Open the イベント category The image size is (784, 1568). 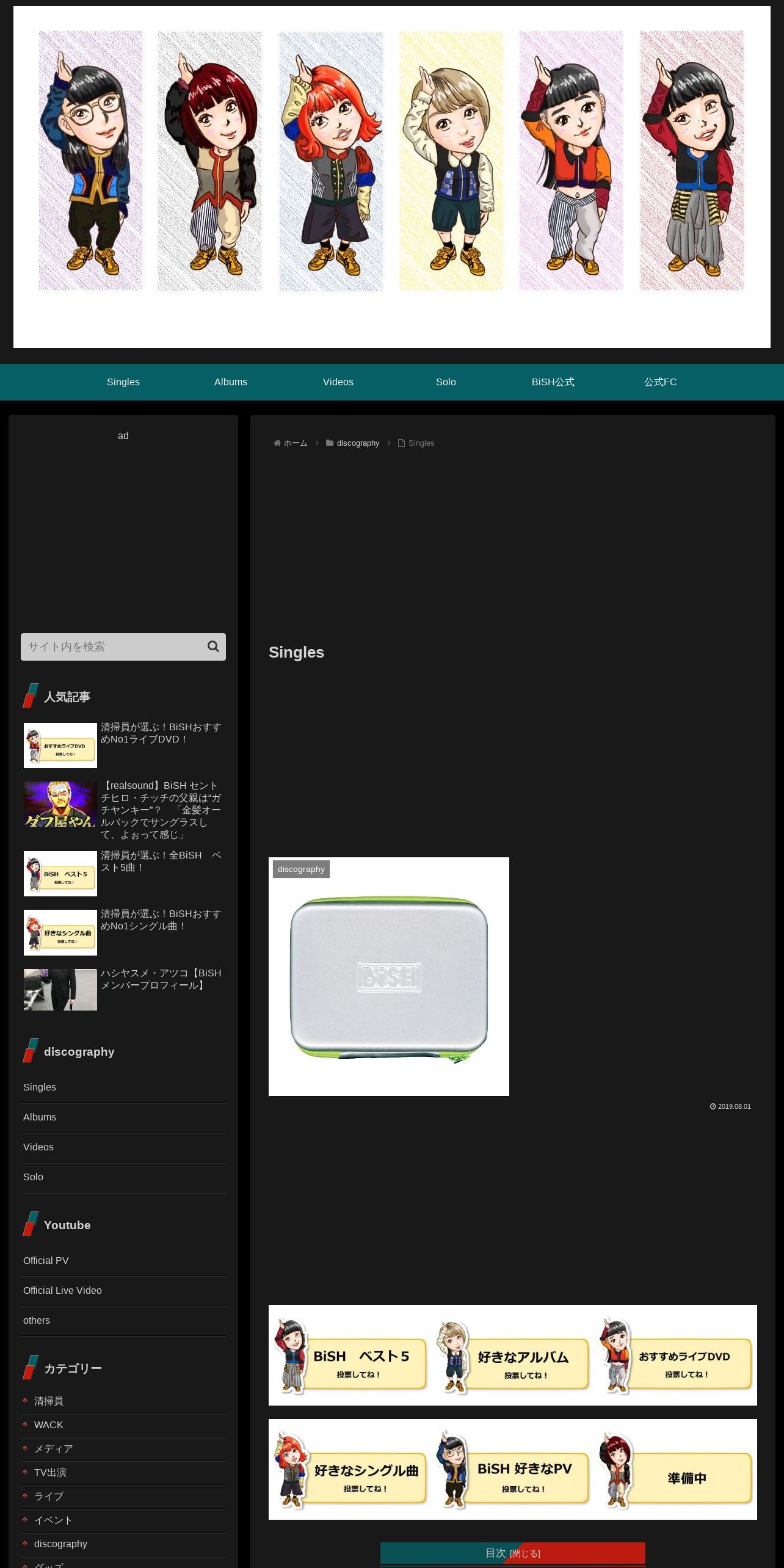123,1520
